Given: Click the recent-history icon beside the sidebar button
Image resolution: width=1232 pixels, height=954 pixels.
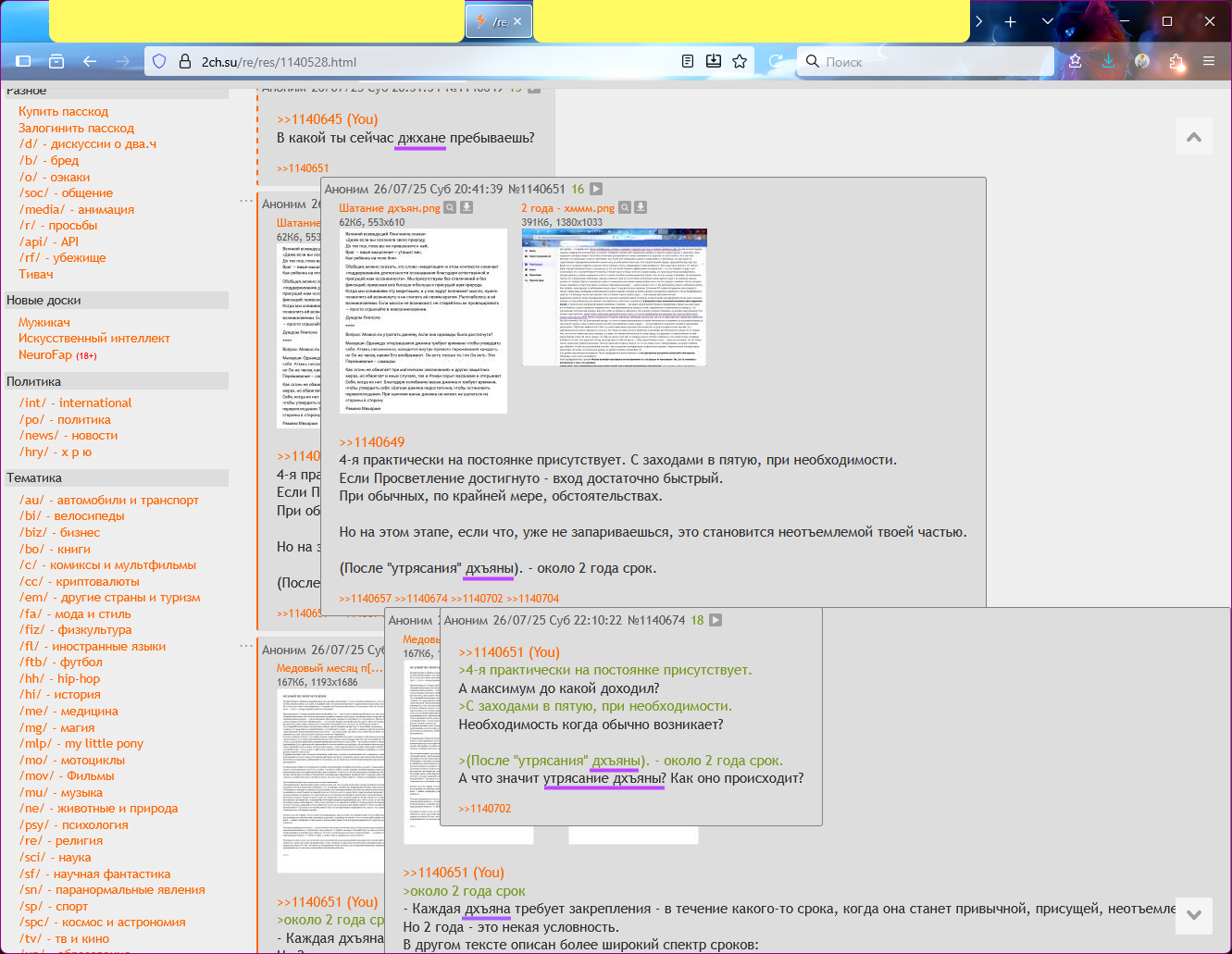Looking at the screenshot, I should [56, 61].
